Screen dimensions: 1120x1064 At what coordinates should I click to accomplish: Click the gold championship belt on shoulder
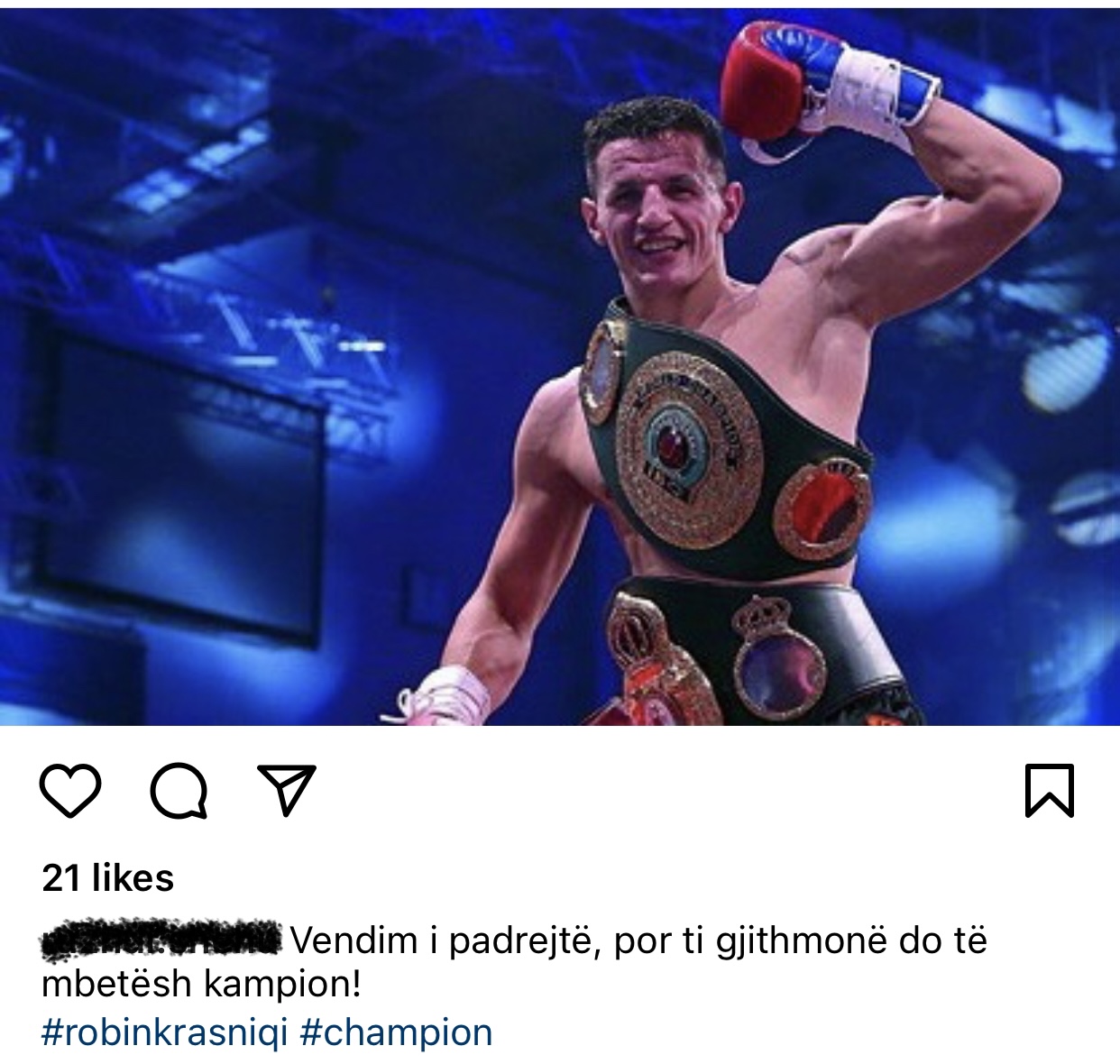point(690,451)
